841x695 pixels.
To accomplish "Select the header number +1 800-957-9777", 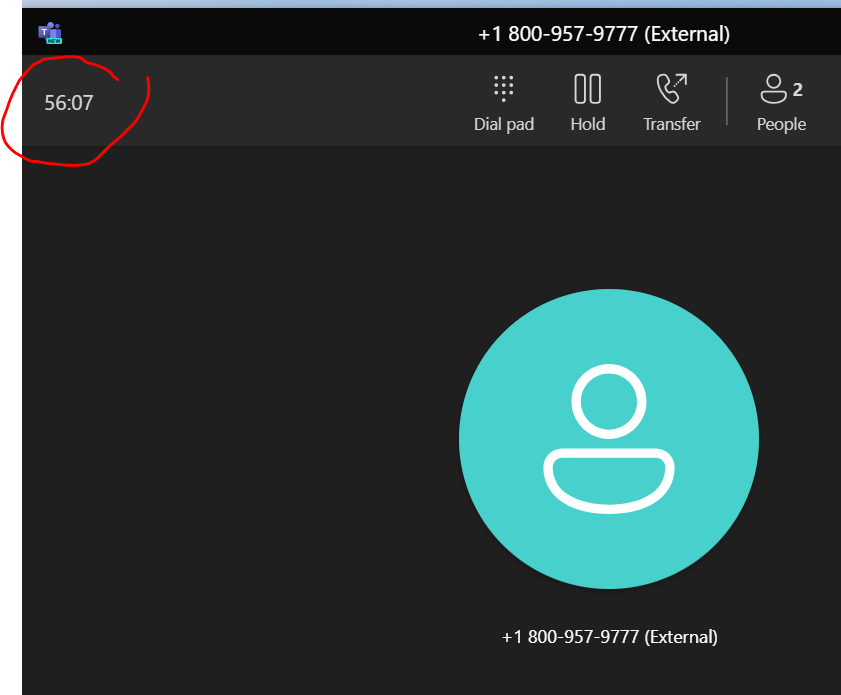I will point(603,33).
